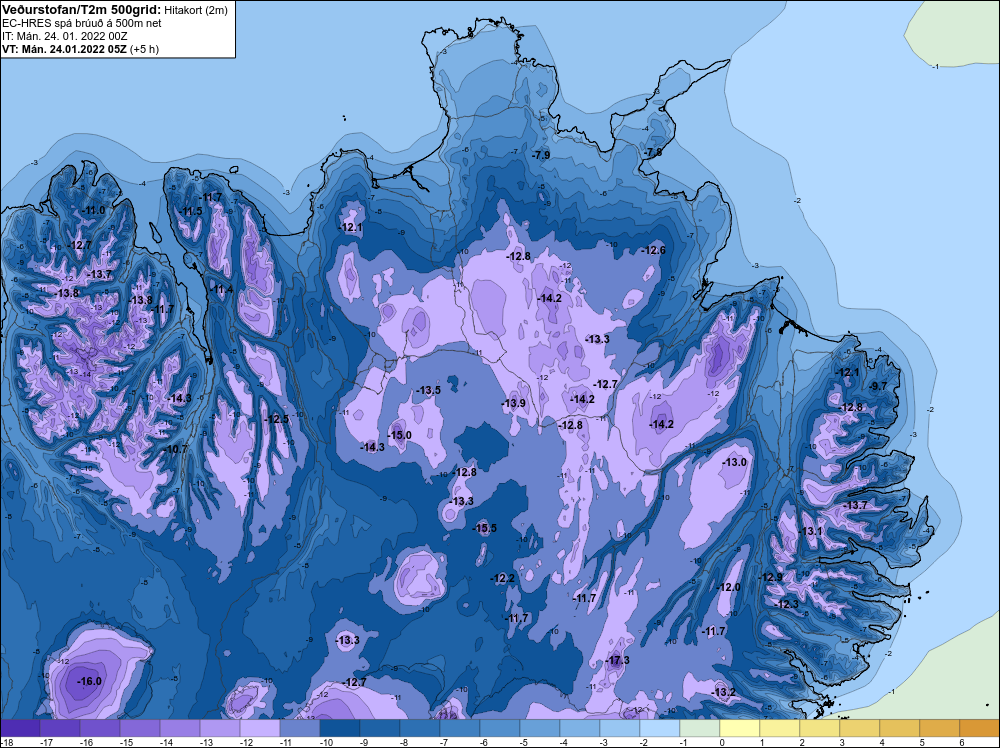Image resolution: width=1000 pixels, height=748 pixels.
Task: Click legend swatch between -1 and 0
Action: (700, 728)
